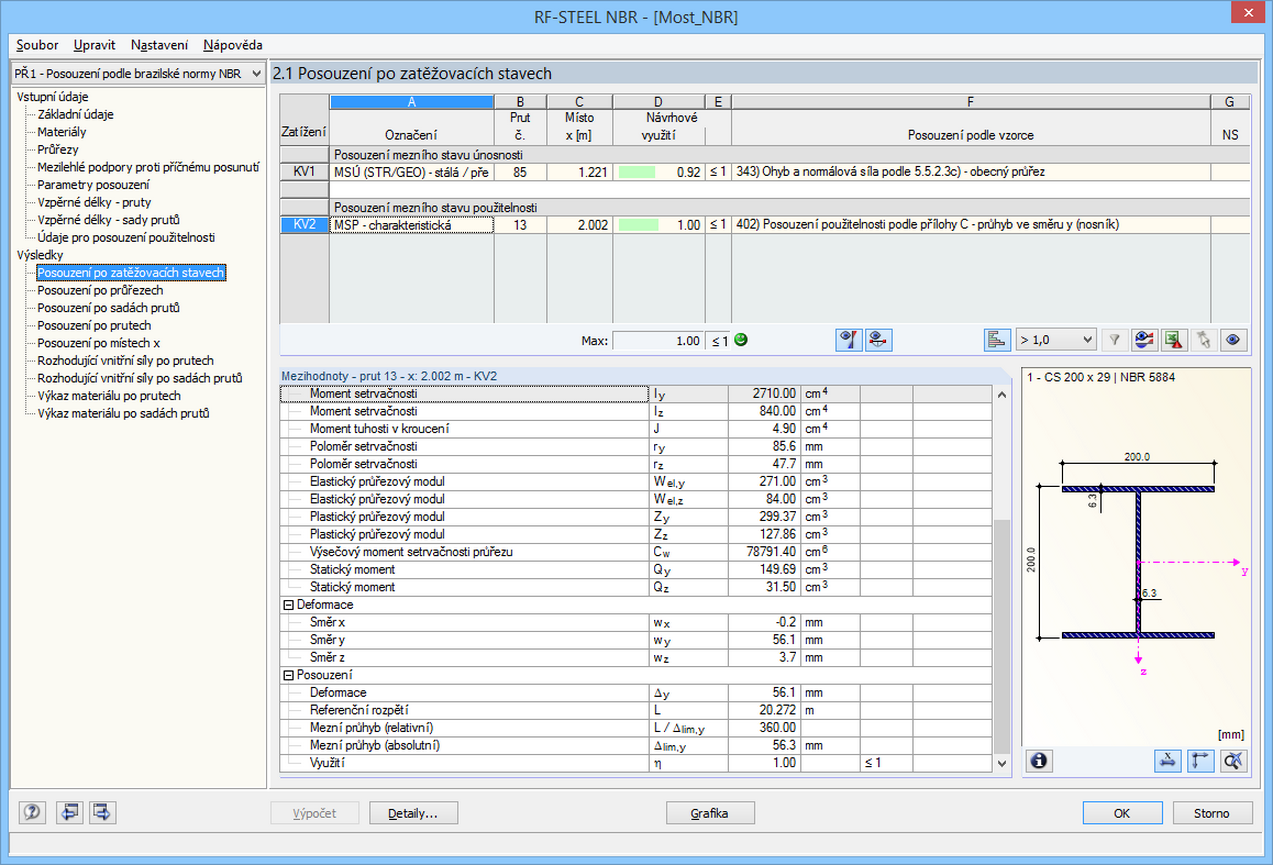Select the KV2 row header
Viewport: 1273px width, 866px height.
coord(305,225)
